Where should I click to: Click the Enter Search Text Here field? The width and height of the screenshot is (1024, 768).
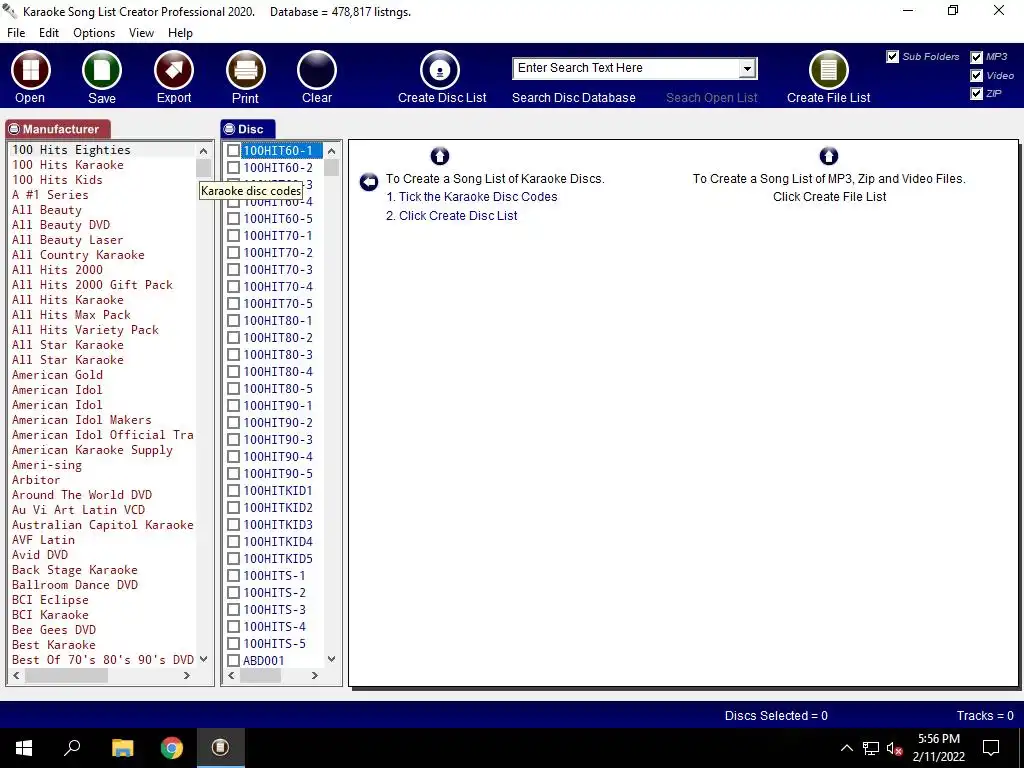click(x=627, y=69)
